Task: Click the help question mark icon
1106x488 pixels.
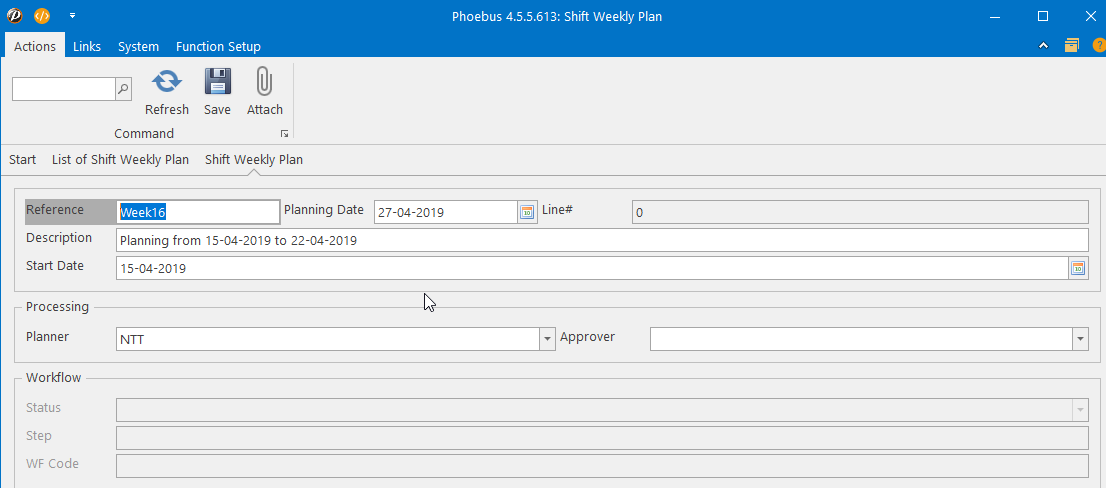Action: pos(1099,45)
